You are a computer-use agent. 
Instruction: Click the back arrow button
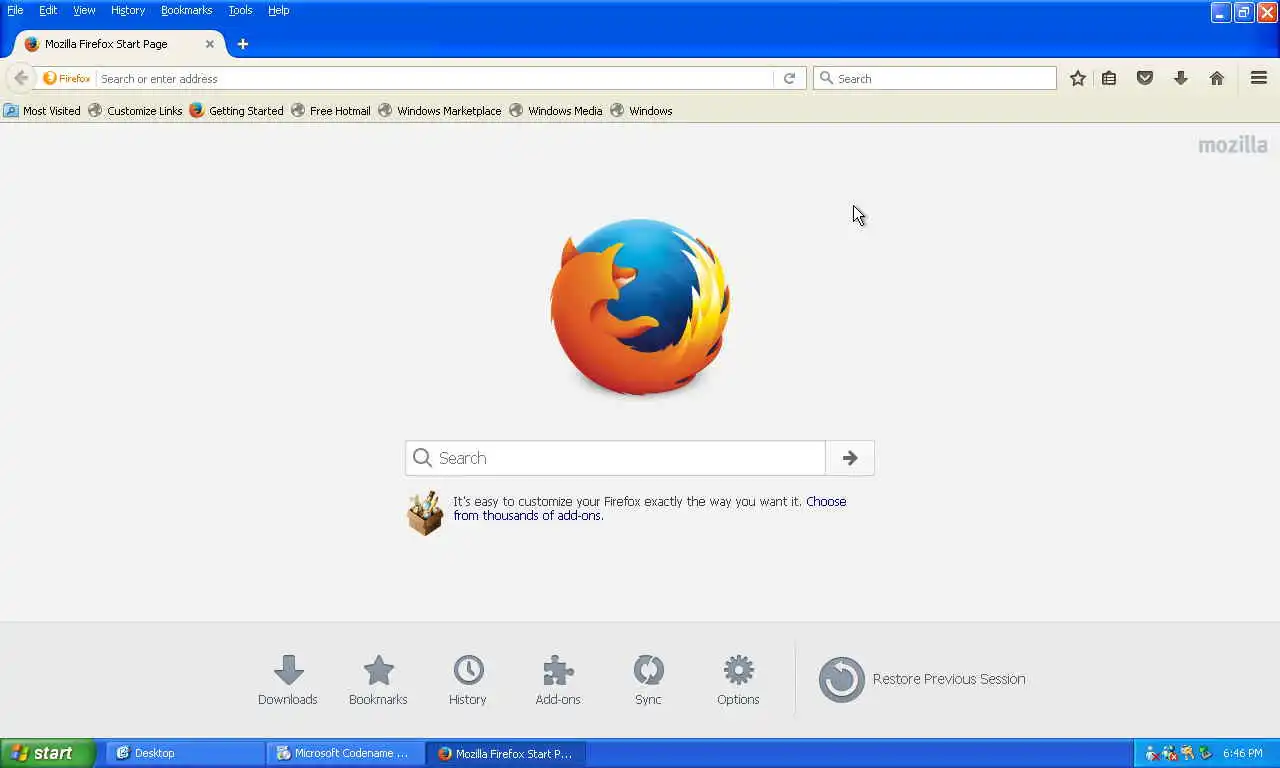(20, 78)
